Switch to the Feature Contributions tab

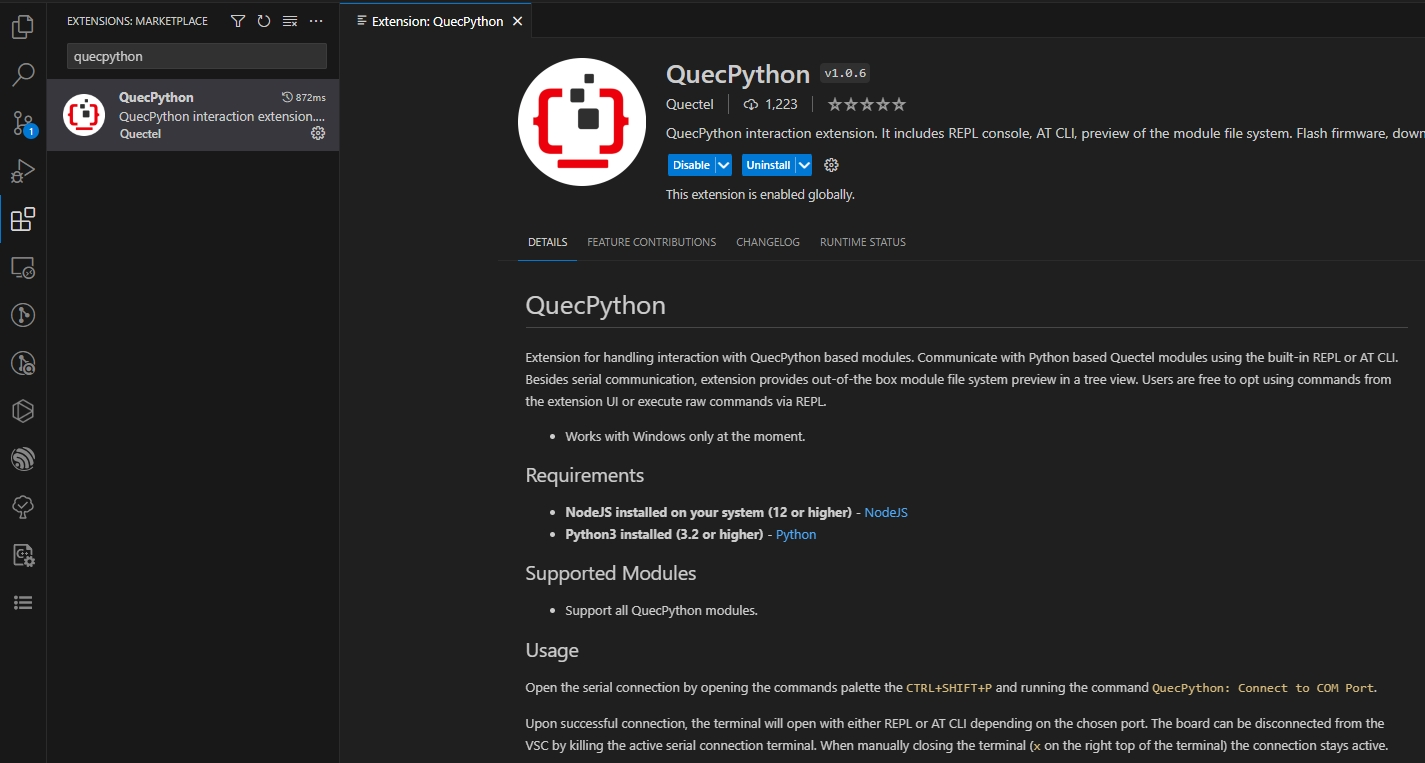651,241
